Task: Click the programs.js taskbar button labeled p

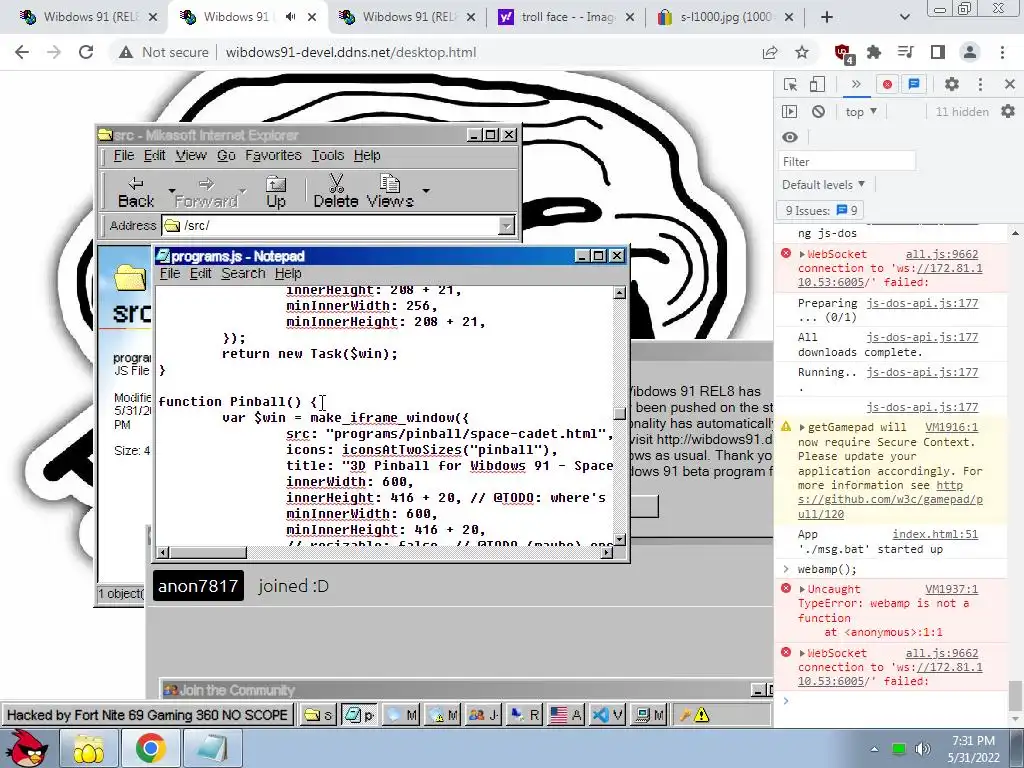Action: pyautogui.click(x=359, y=715)
